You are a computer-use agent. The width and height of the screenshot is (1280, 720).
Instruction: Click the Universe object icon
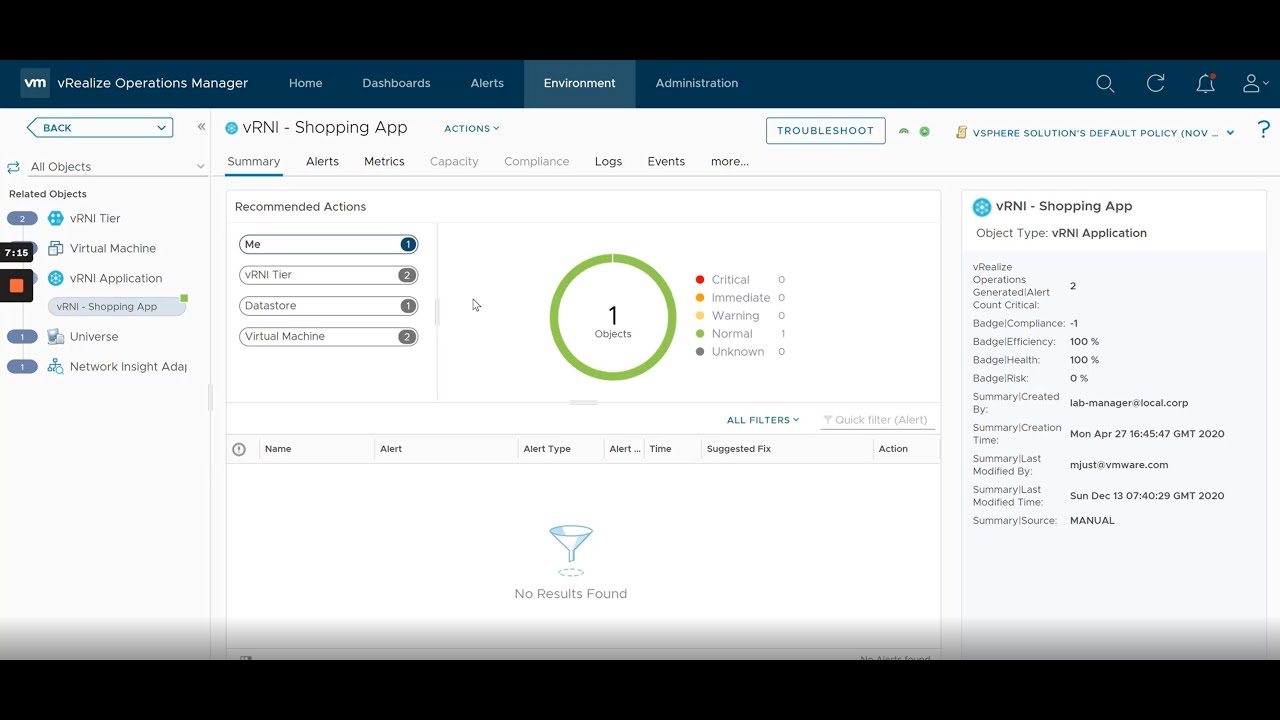coord(56,337)
